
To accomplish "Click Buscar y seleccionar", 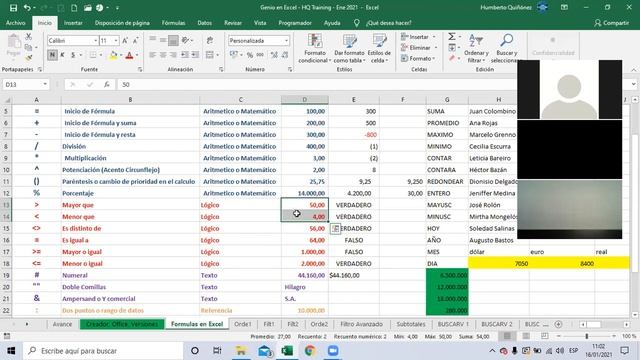I will (506, 48).
